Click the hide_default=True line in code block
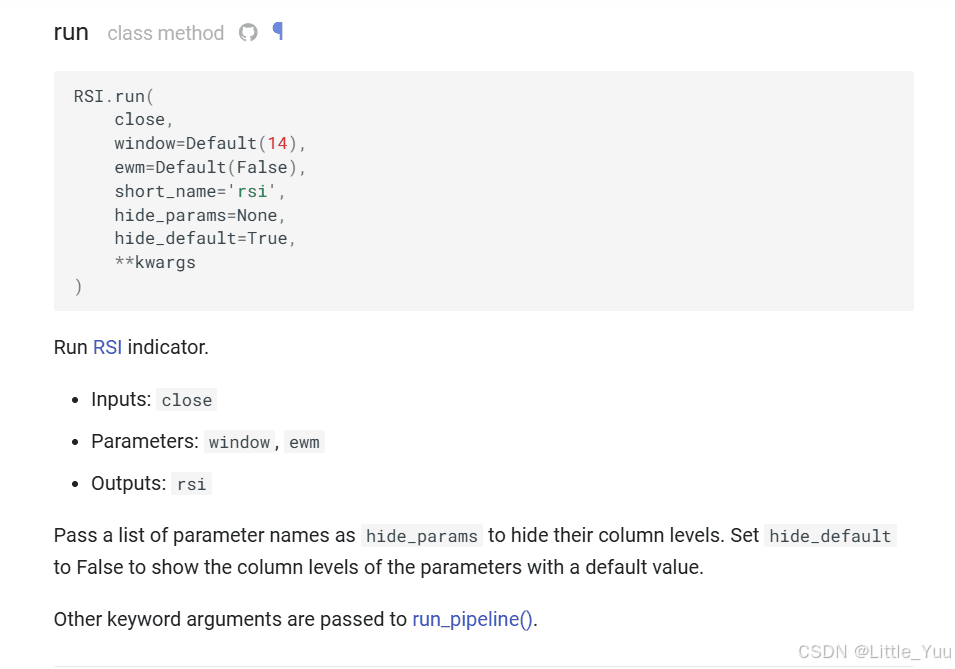 click(x=205, y=238)
